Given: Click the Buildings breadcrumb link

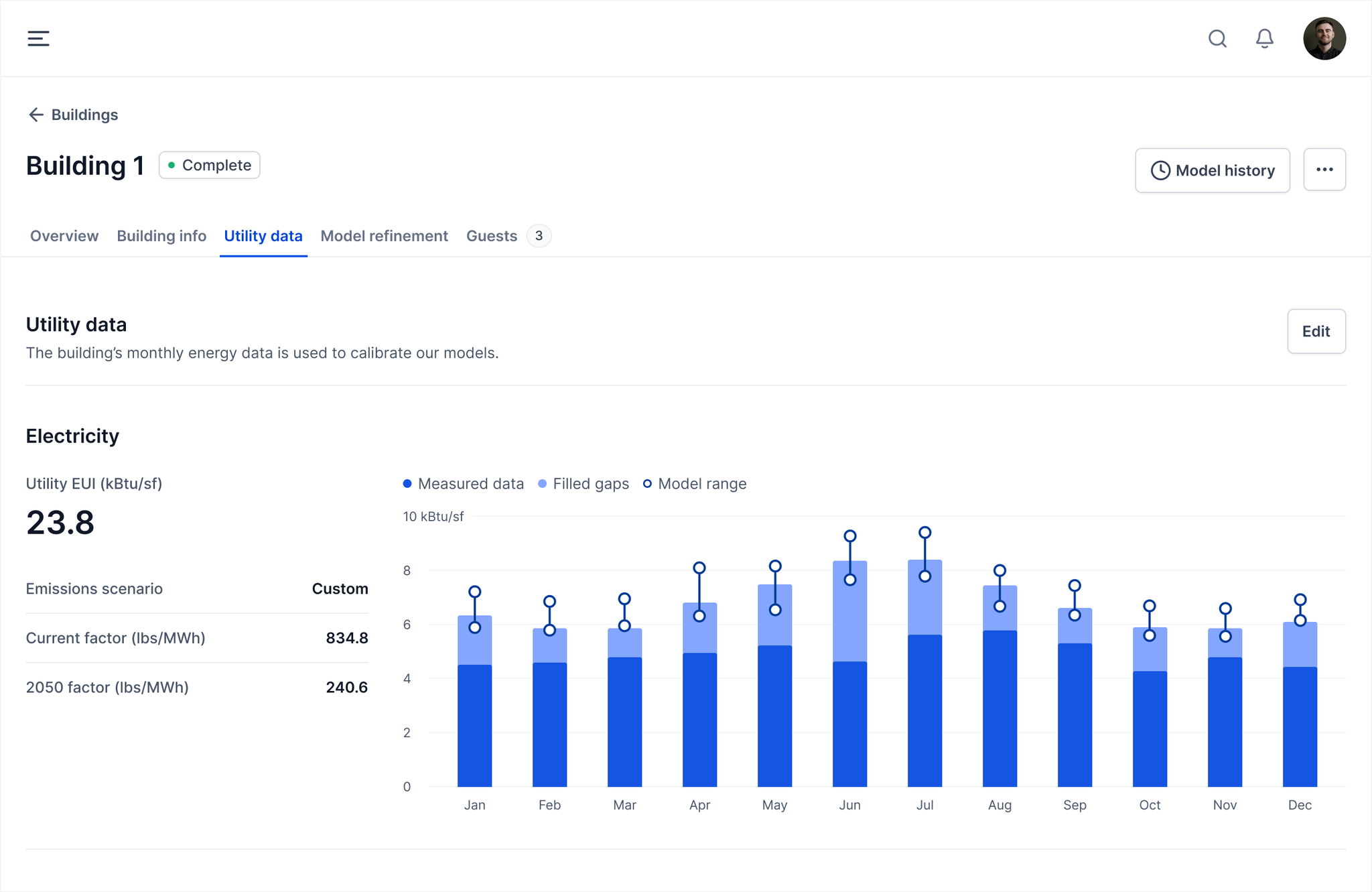Looking at the screenshot, I should tap(84, 115).
